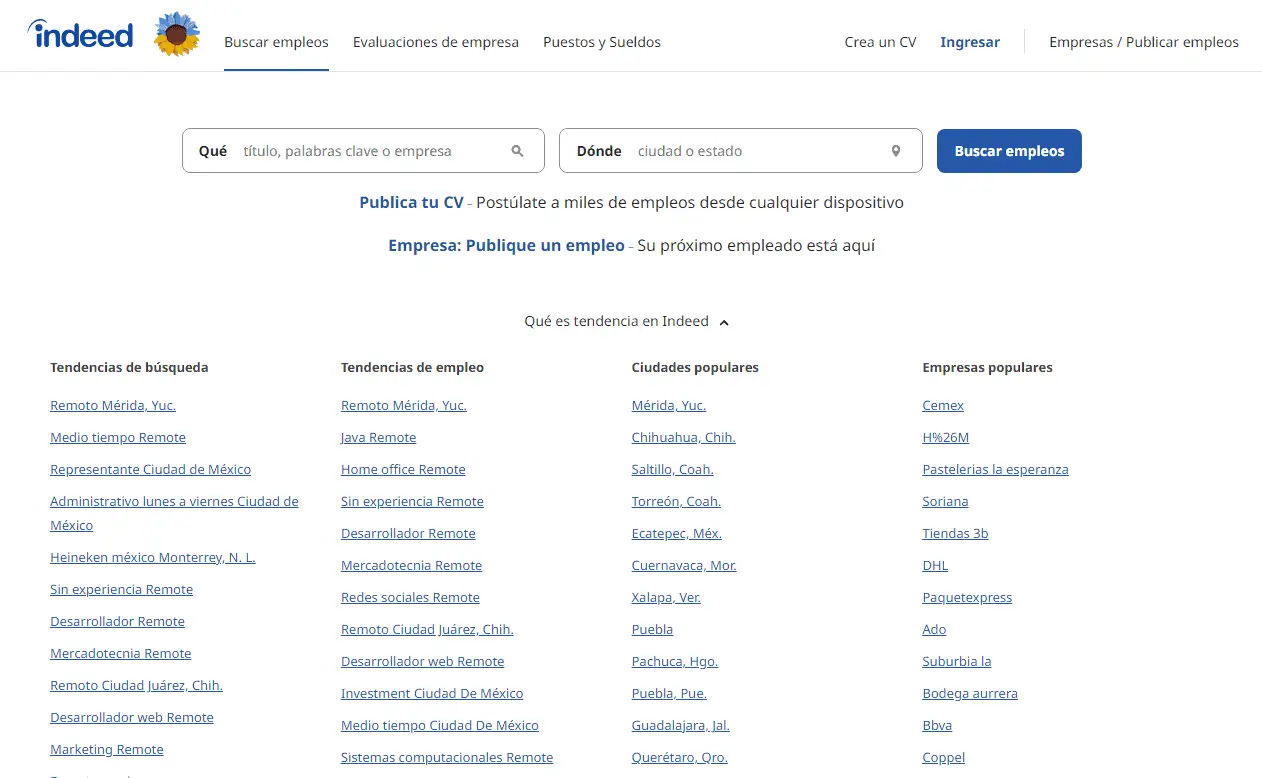This screenshot has width=1262, height=778.
Task: Click 'Ciudades populares' column heading
Action: tap(695, 367)
